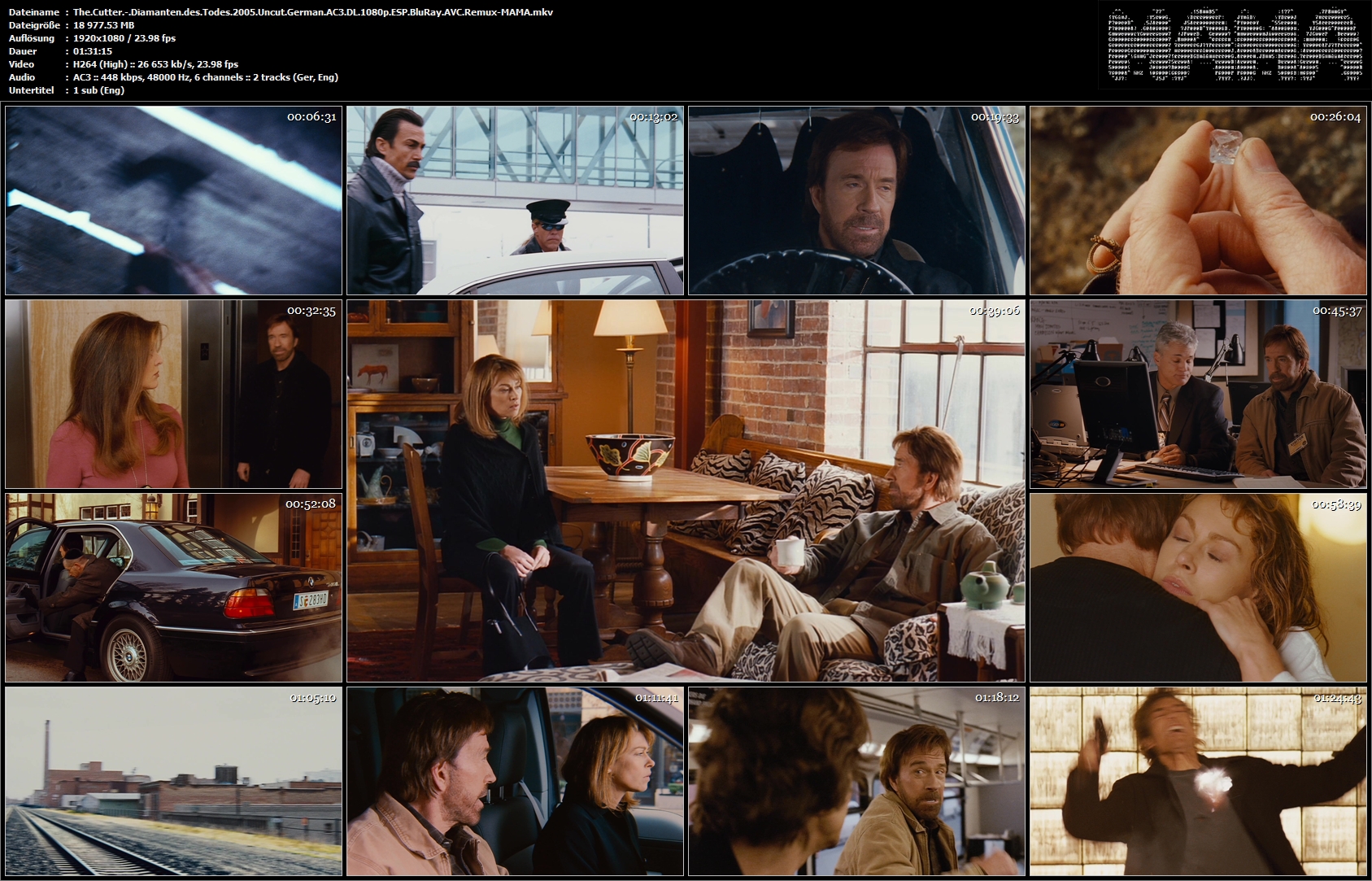This screenshot has width=1372, height=881.
Task: Click the large center frame at 00:39:06
Action: (x=686, y=491)
